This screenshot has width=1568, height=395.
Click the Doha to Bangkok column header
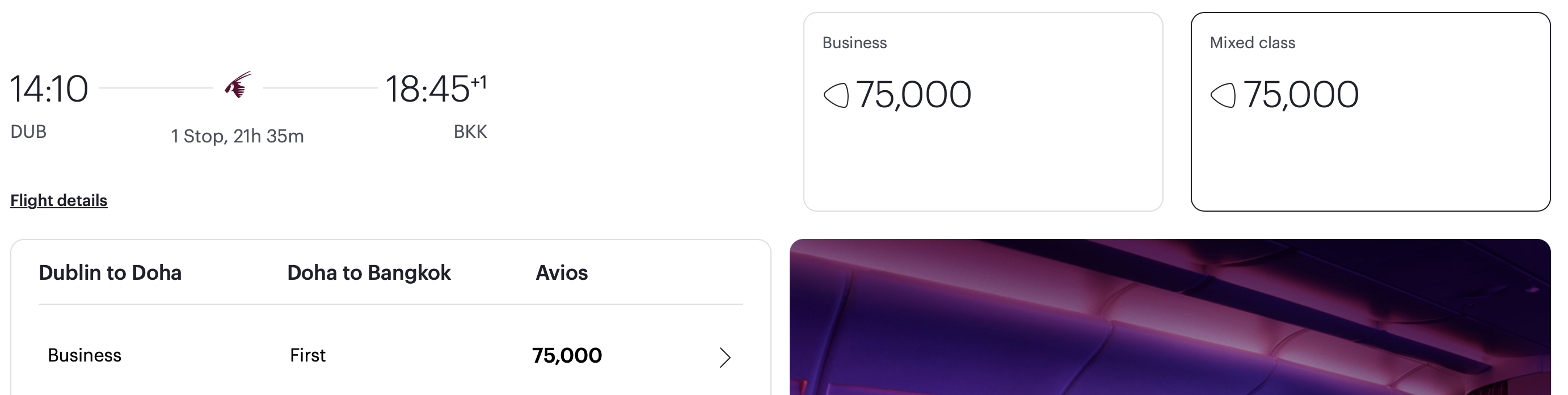[x=369, y=272]
